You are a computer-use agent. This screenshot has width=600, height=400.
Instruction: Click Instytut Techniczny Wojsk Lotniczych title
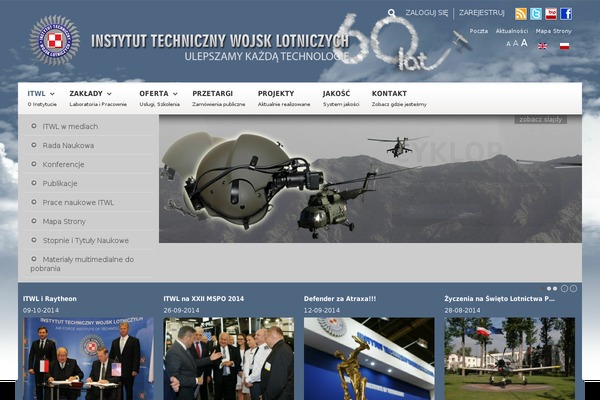point(220,41)
